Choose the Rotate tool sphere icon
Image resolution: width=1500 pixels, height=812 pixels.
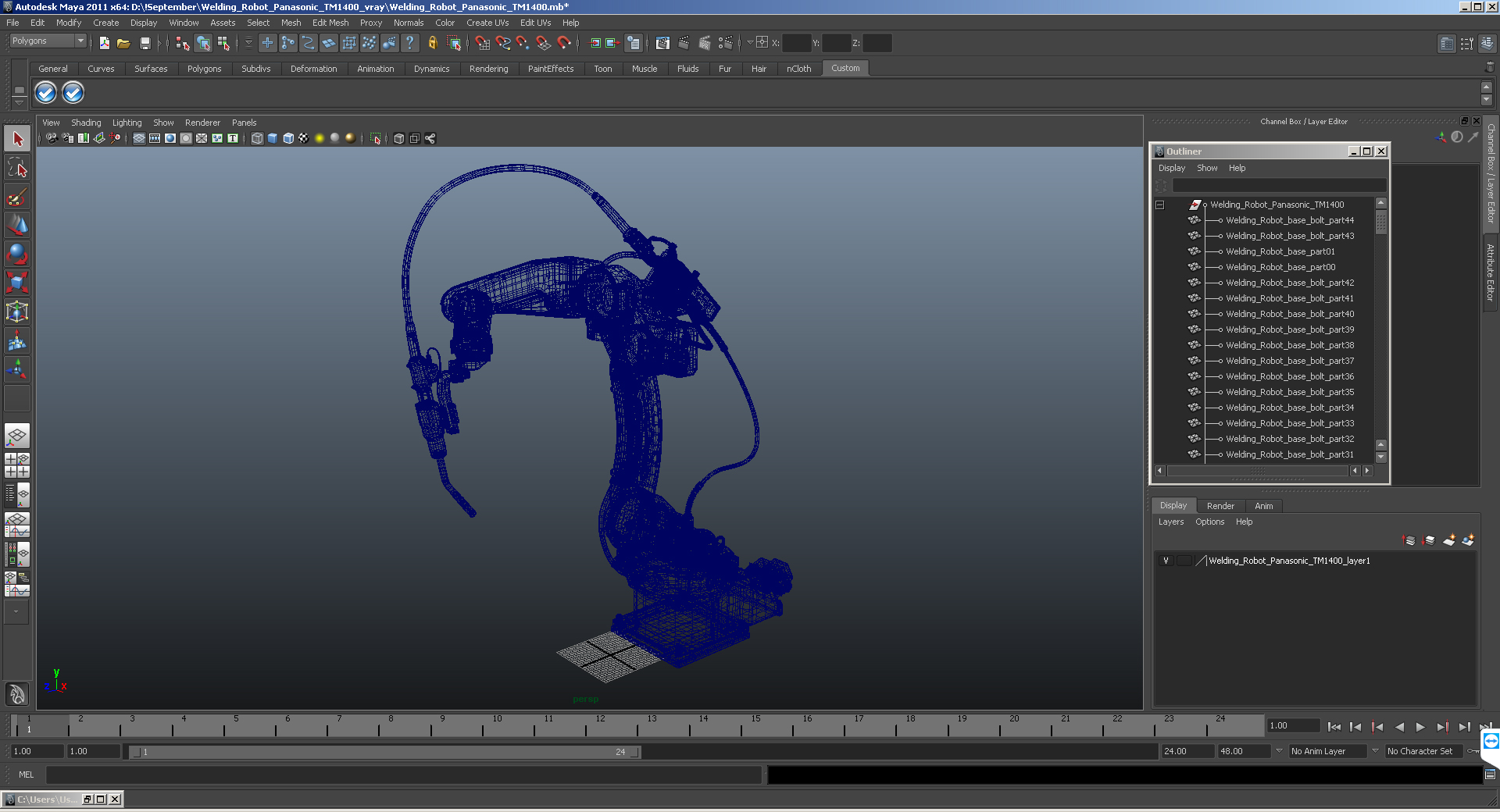click(x=17, y=254)
